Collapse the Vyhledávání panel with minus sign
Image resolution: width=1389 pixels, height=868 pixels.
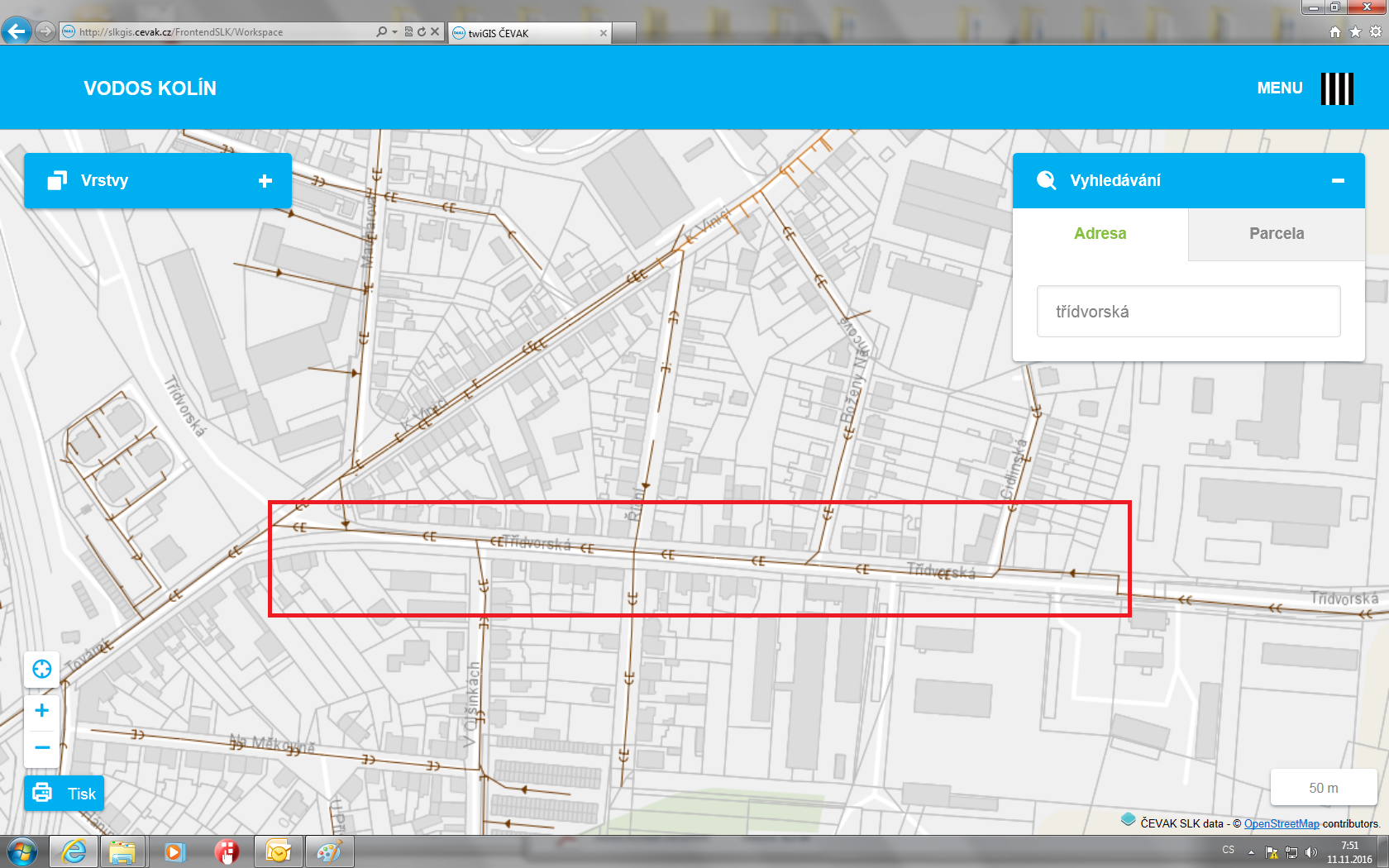(x=1338, y=181)
